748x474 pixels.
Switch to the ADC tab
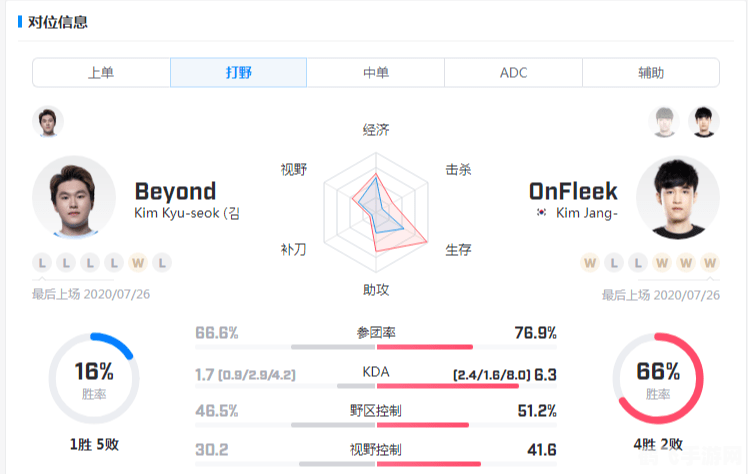point(513,73)
